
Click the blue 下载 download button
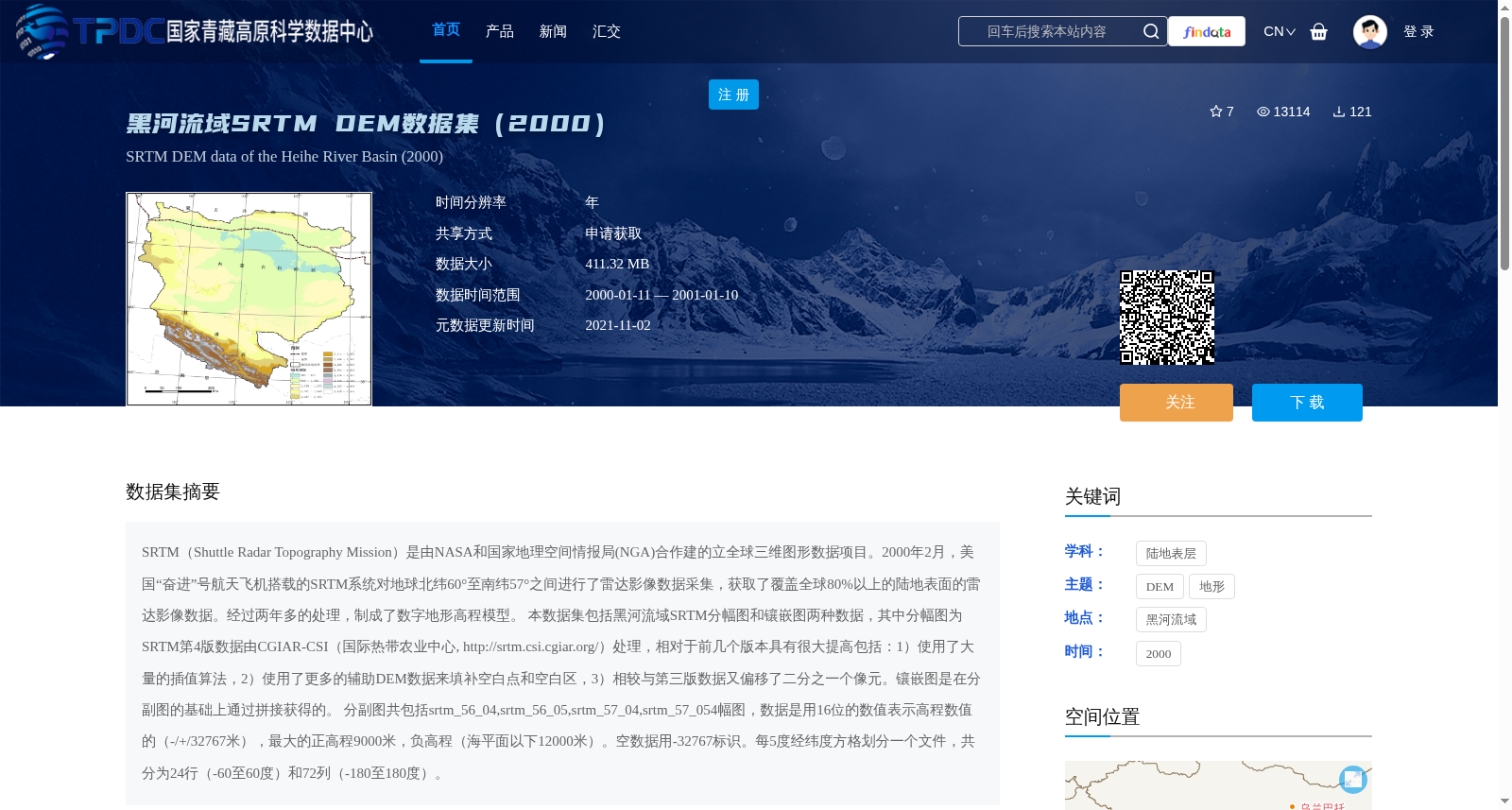pyautogui.click(x=1307, y=403)
